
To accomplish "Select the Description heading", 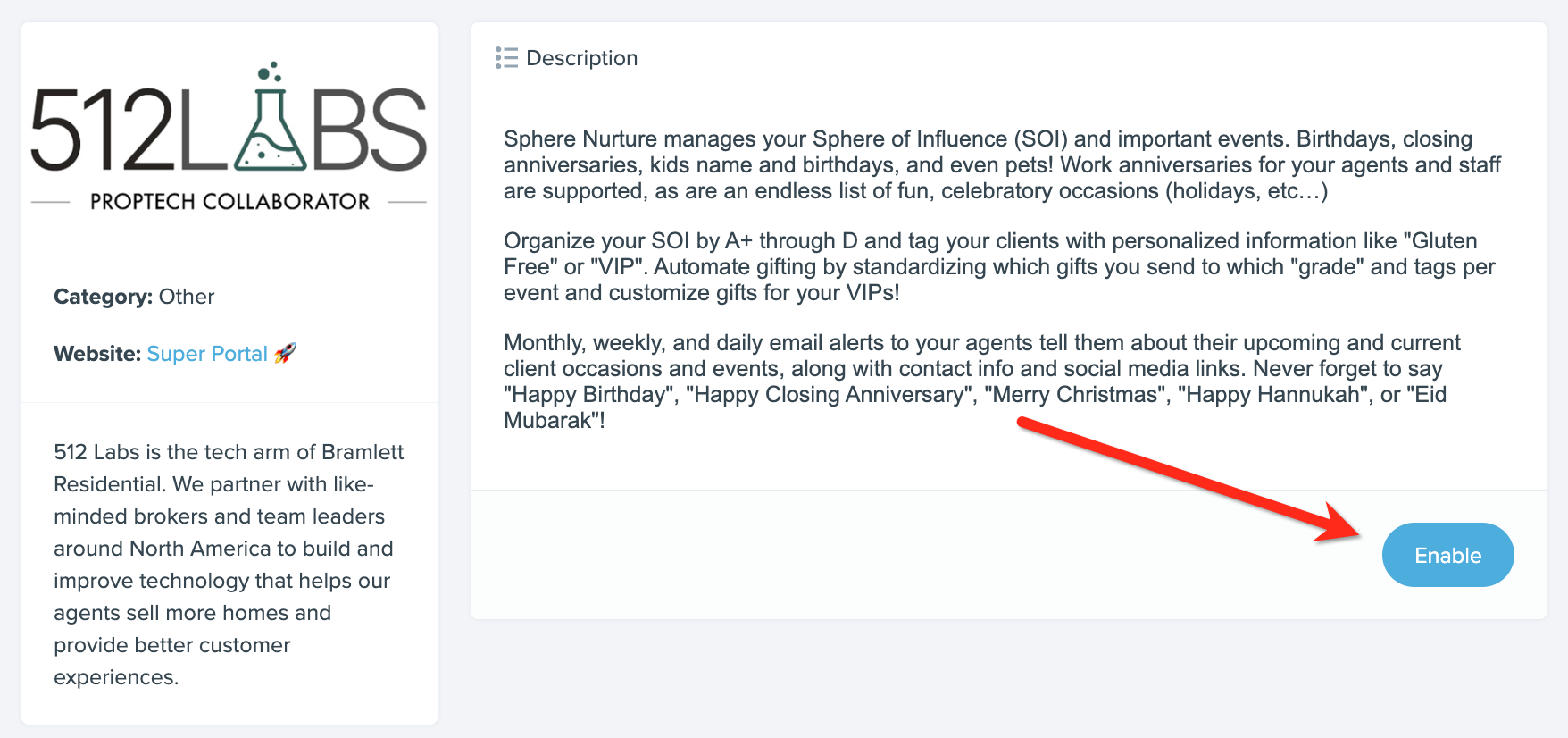I will pyautogui.click(x=581, y=58).
